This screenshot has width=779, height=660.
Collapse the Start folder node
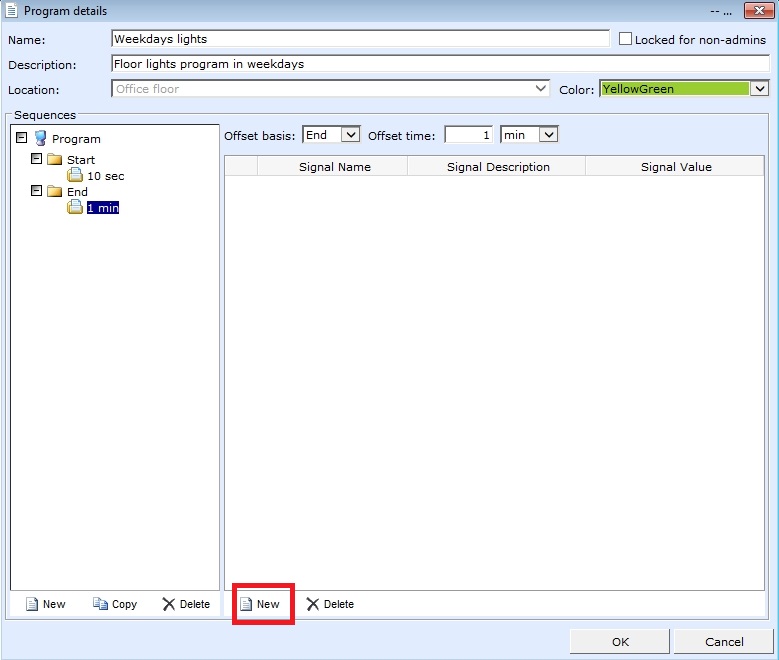pos(37,160)
